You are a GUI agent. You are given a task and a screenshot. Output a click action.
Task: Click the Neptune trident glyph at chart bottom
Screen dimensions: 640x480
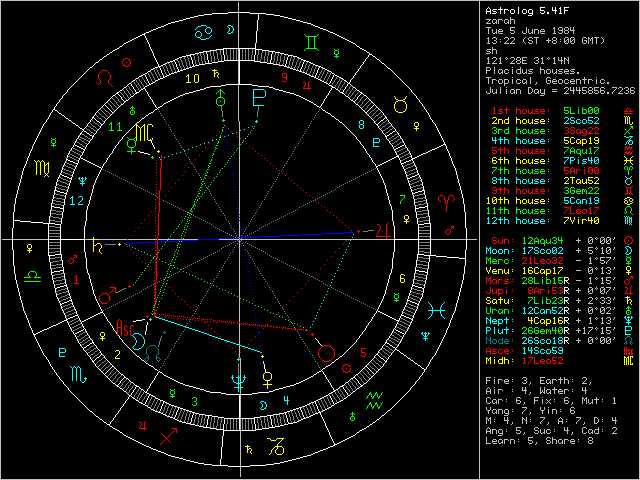click(236, 380)
